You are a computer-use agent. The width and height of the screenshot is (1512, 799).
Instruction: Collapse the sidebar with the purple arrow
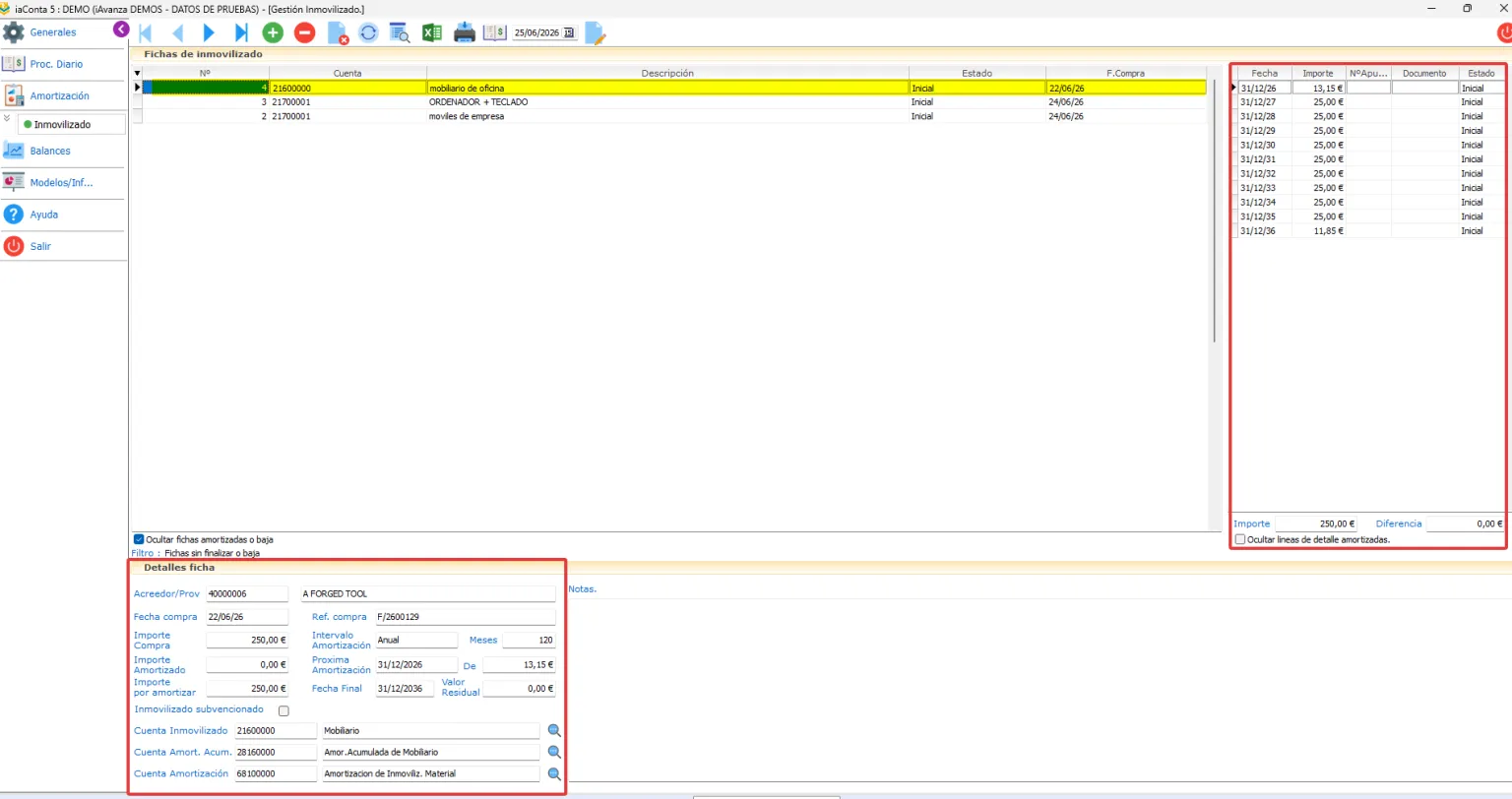coord(121,30)
